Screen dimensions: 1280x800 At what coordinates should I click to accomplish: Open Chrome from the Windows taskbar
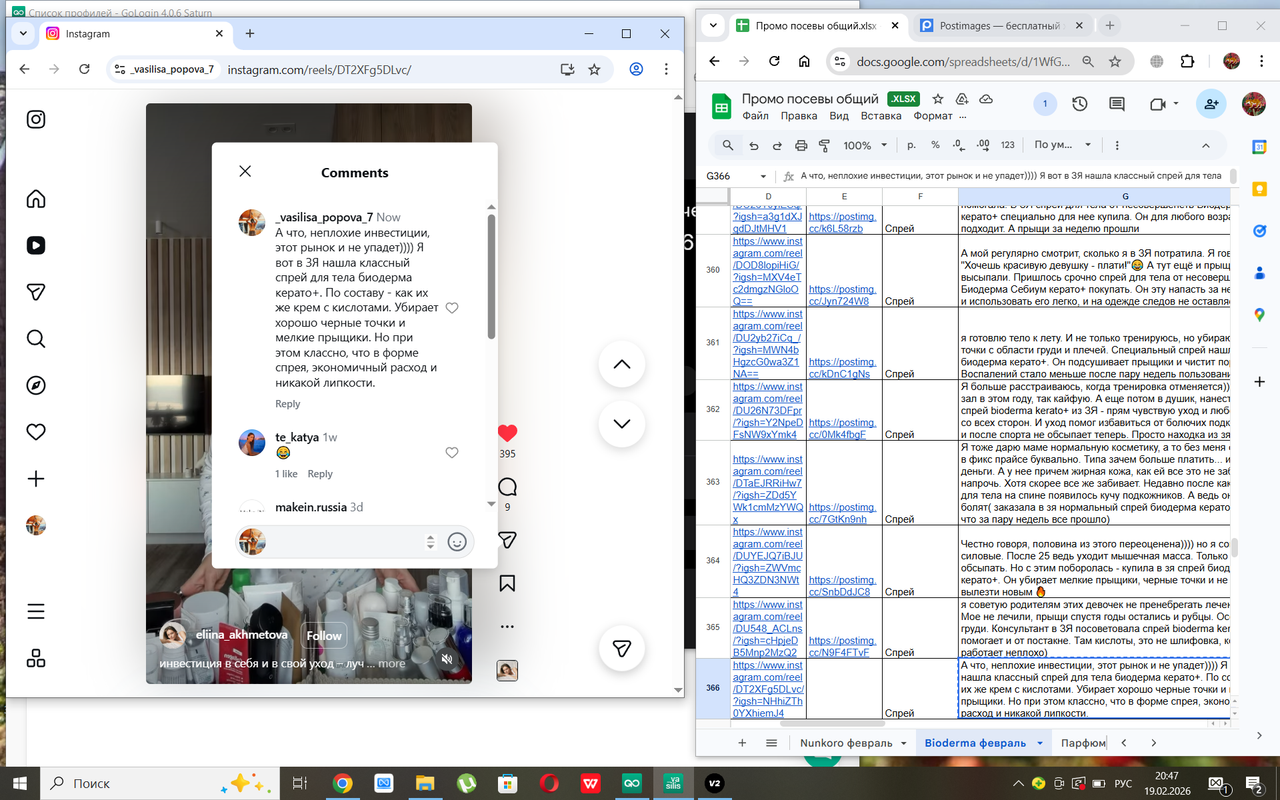[342, 783]
